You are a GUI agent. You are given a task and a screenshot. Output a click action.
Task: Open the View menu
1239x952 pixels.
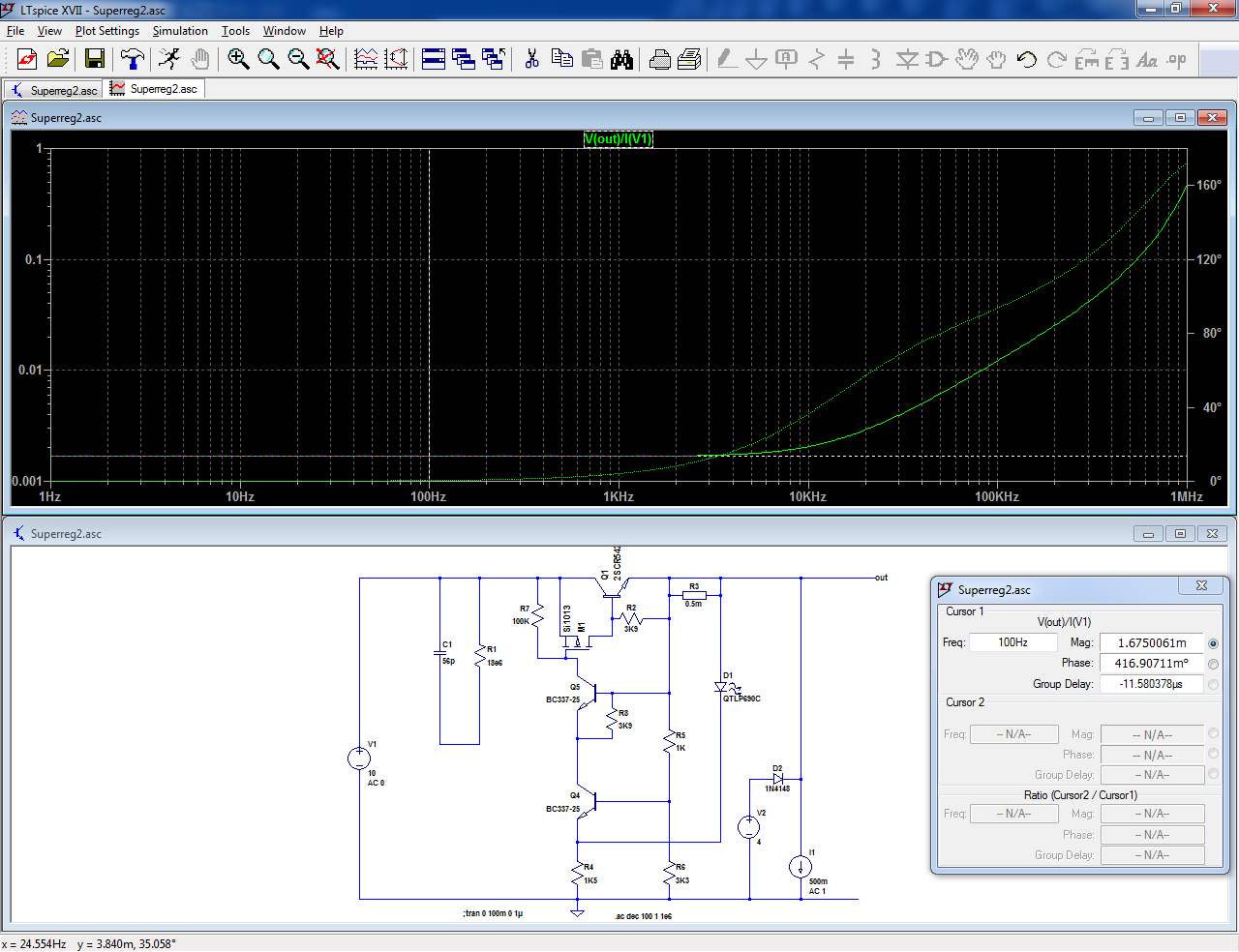(49, 31)
